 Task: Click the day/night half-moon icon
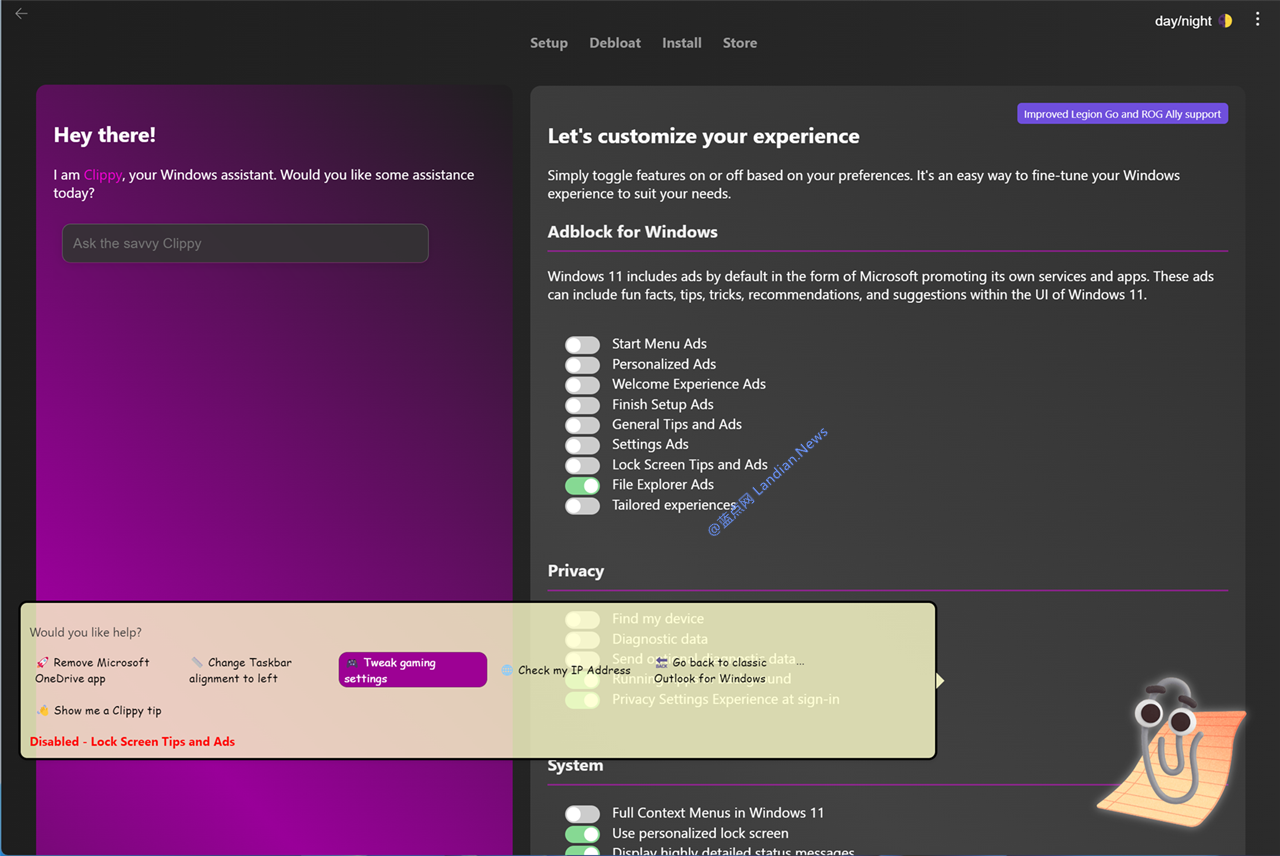tap(1225, 21)
